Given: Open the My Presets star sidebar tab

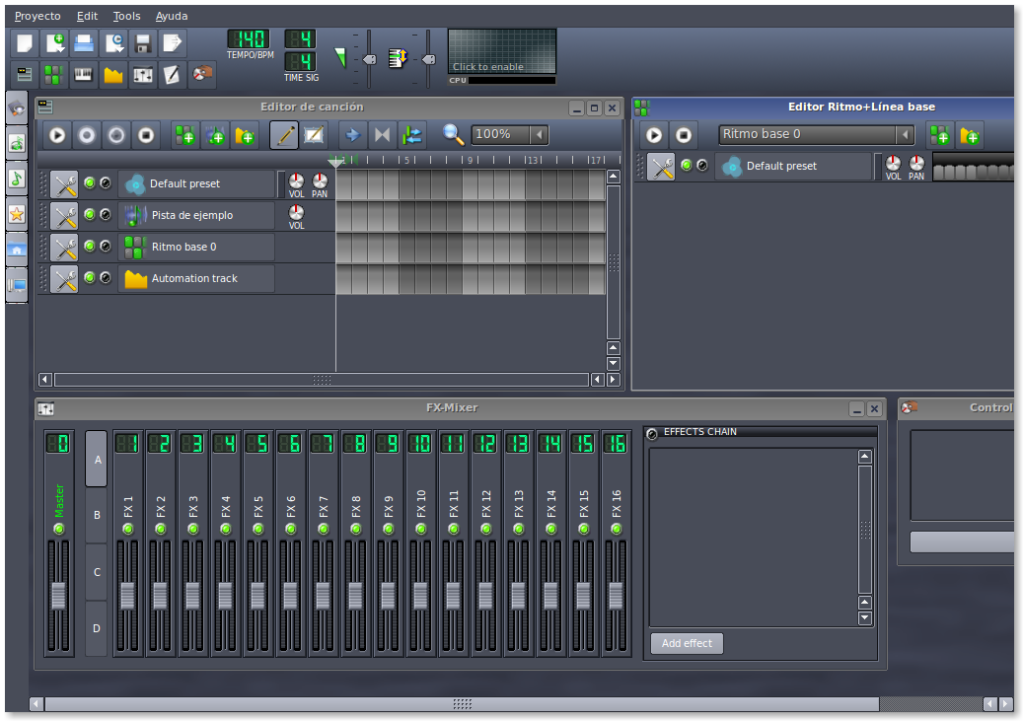Looking at the screenshot, I should pyautogui.click(x=17, y=214).
